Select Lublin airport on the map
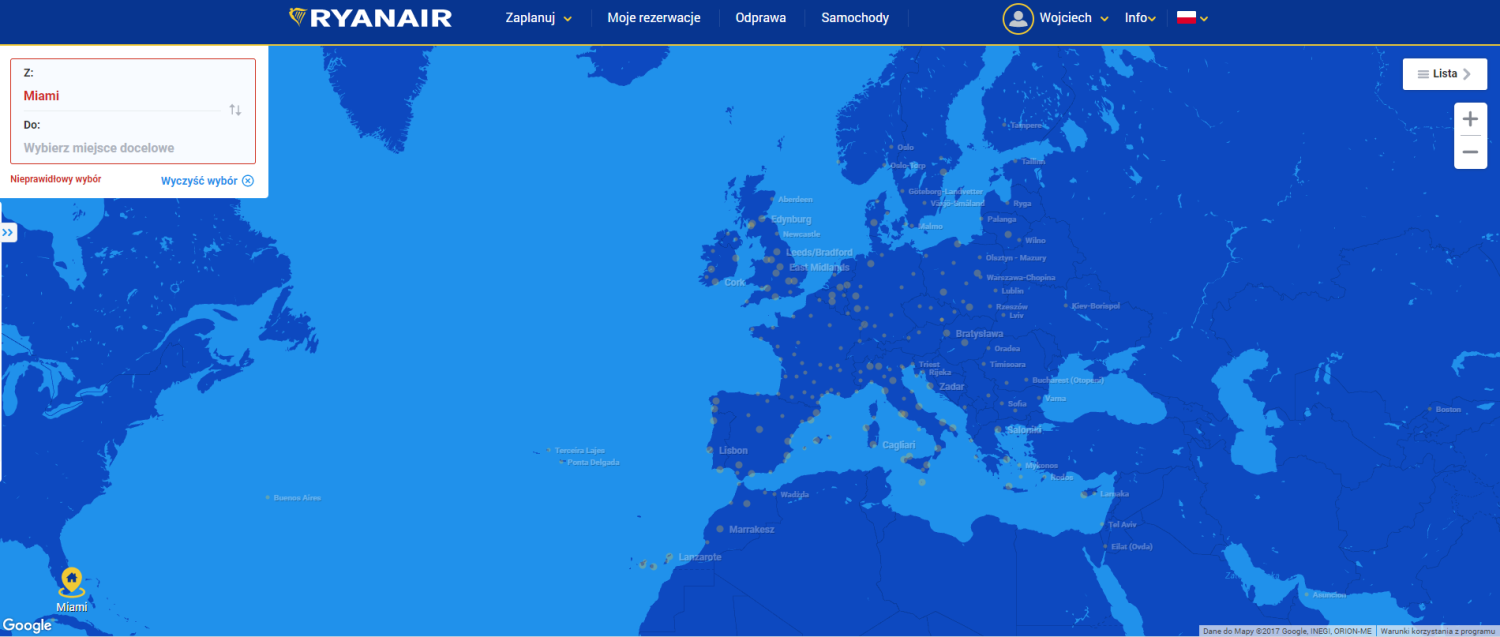Image resolution: width=1500 pixels, height=637 pixels. (x=1013, y=291)
